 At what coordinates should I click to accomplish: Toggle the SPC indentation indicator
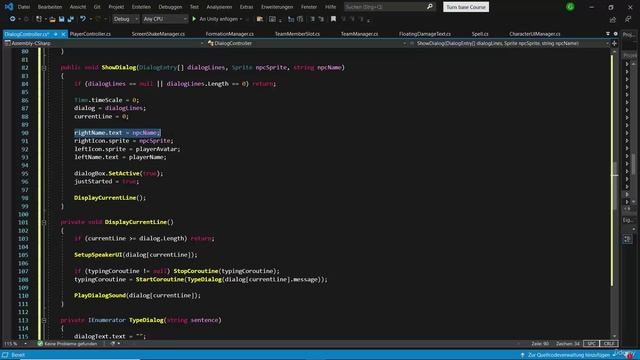tap(591, 344)
